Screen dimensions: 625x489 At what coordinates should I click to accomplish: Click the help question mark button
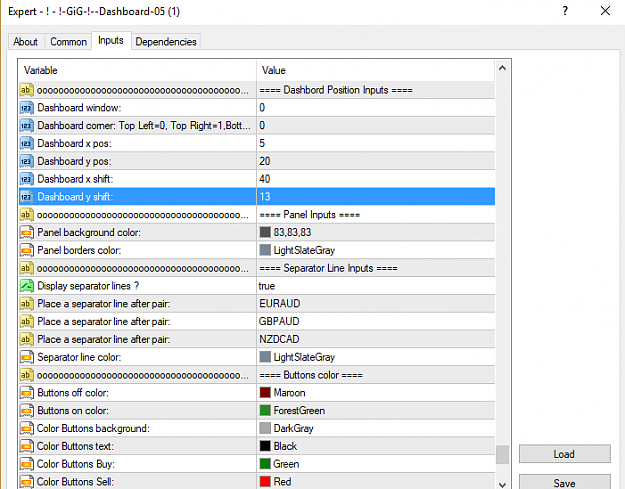(x=565, y=11)
